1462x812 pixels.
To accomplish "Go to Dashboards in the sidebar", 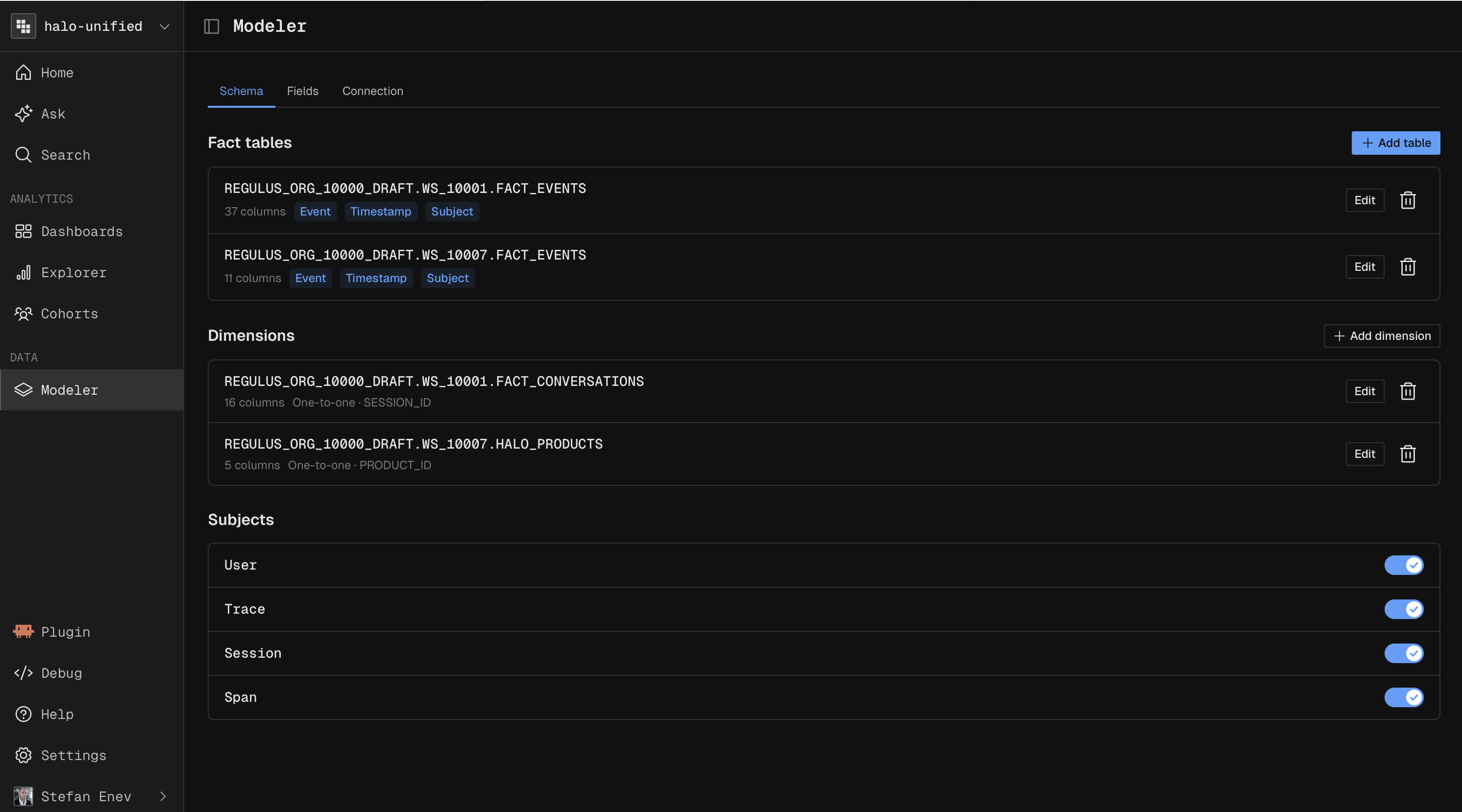I will (92, 232).
